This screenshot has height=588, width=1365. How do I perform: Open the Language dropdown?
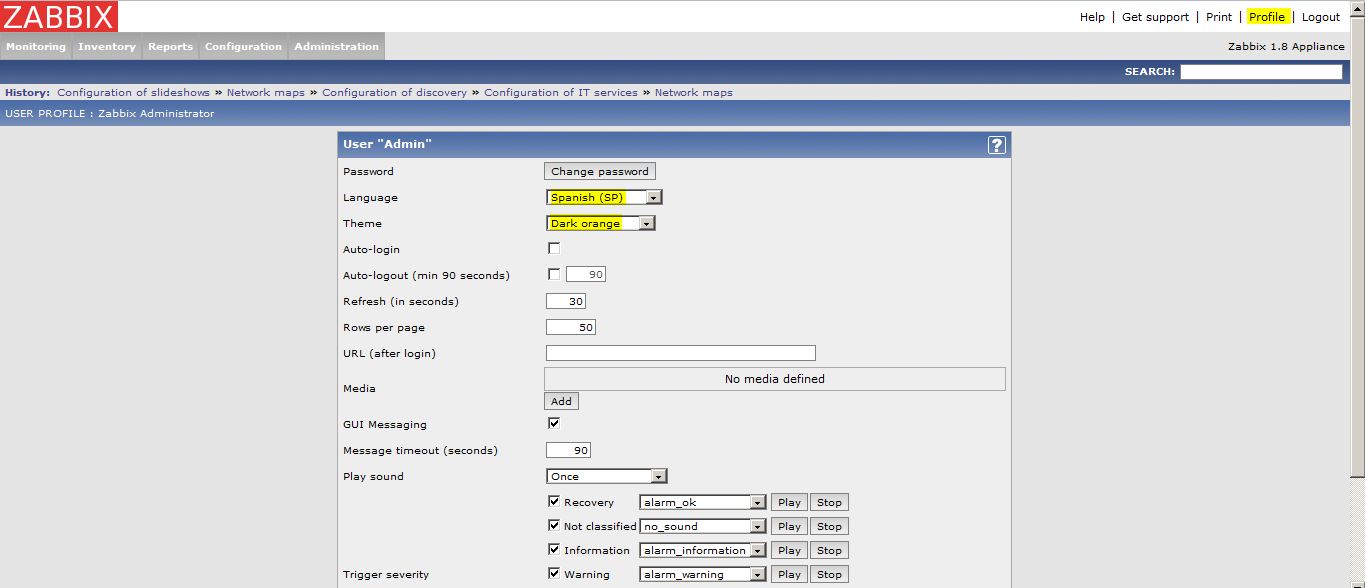coord(604,198)
